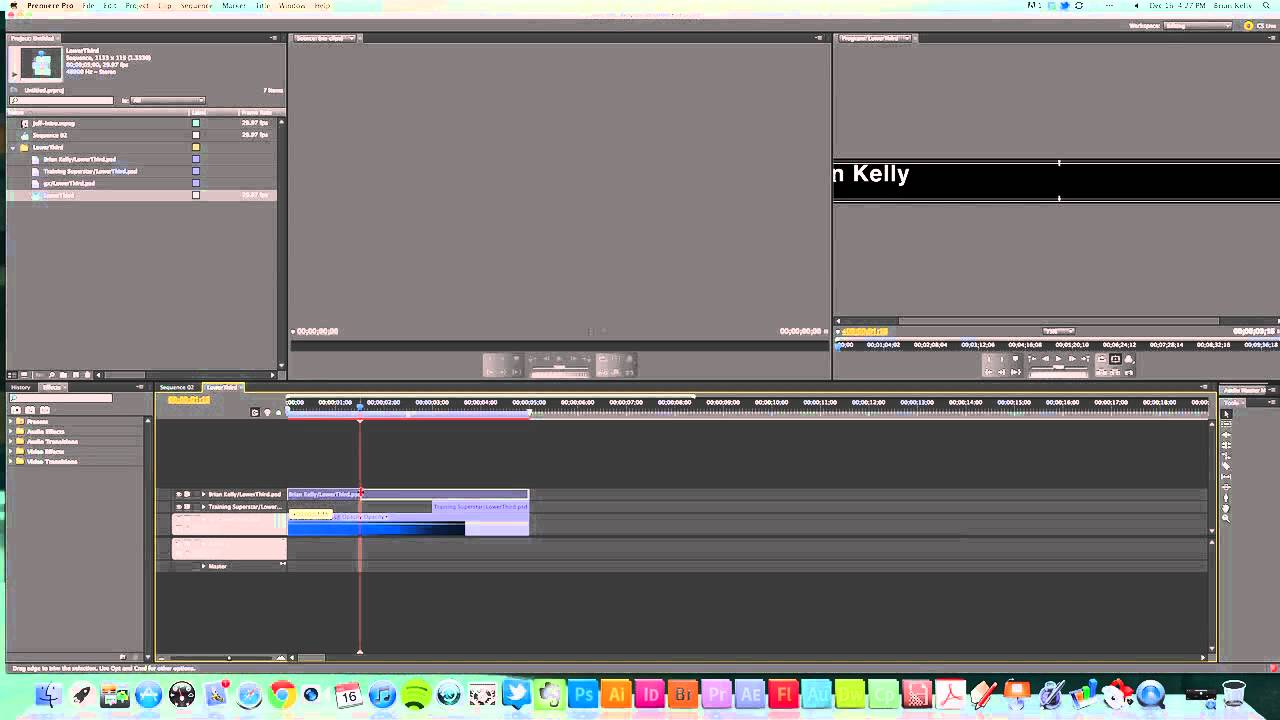Viewport: 1280px width, 720px height.
Task: Click the Program monitor shuttle slider
Action: tap(1058, 367)
